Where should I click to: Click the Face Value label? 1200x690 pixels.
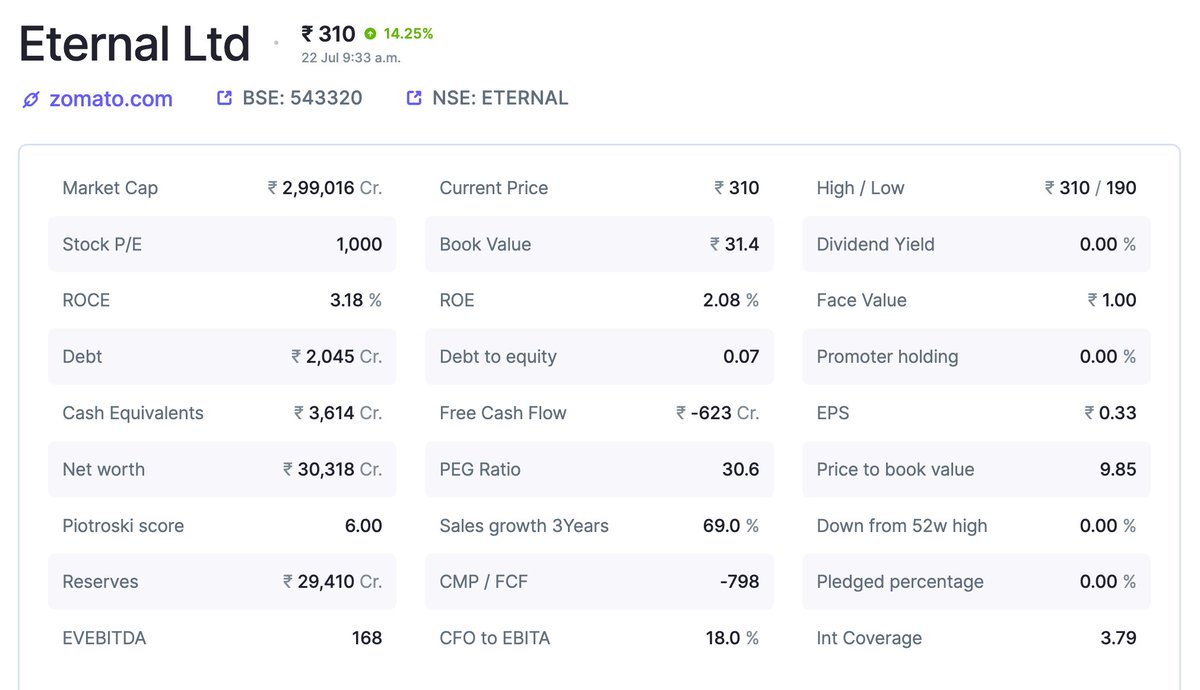click(861, 300)
